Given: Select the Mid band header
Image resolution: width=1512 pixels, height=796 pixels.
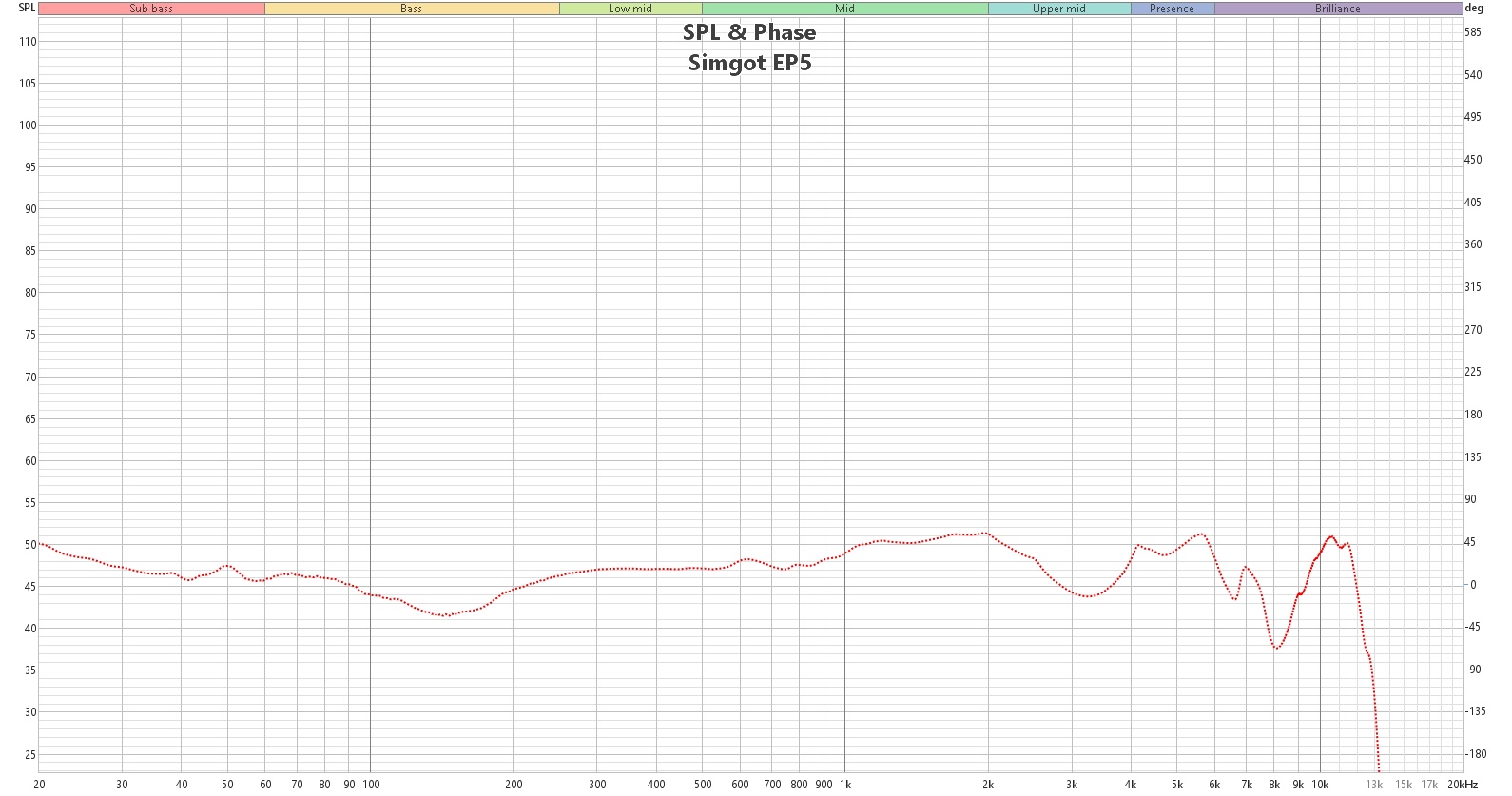Looking at the screenshot, I should tap(844, 9).
